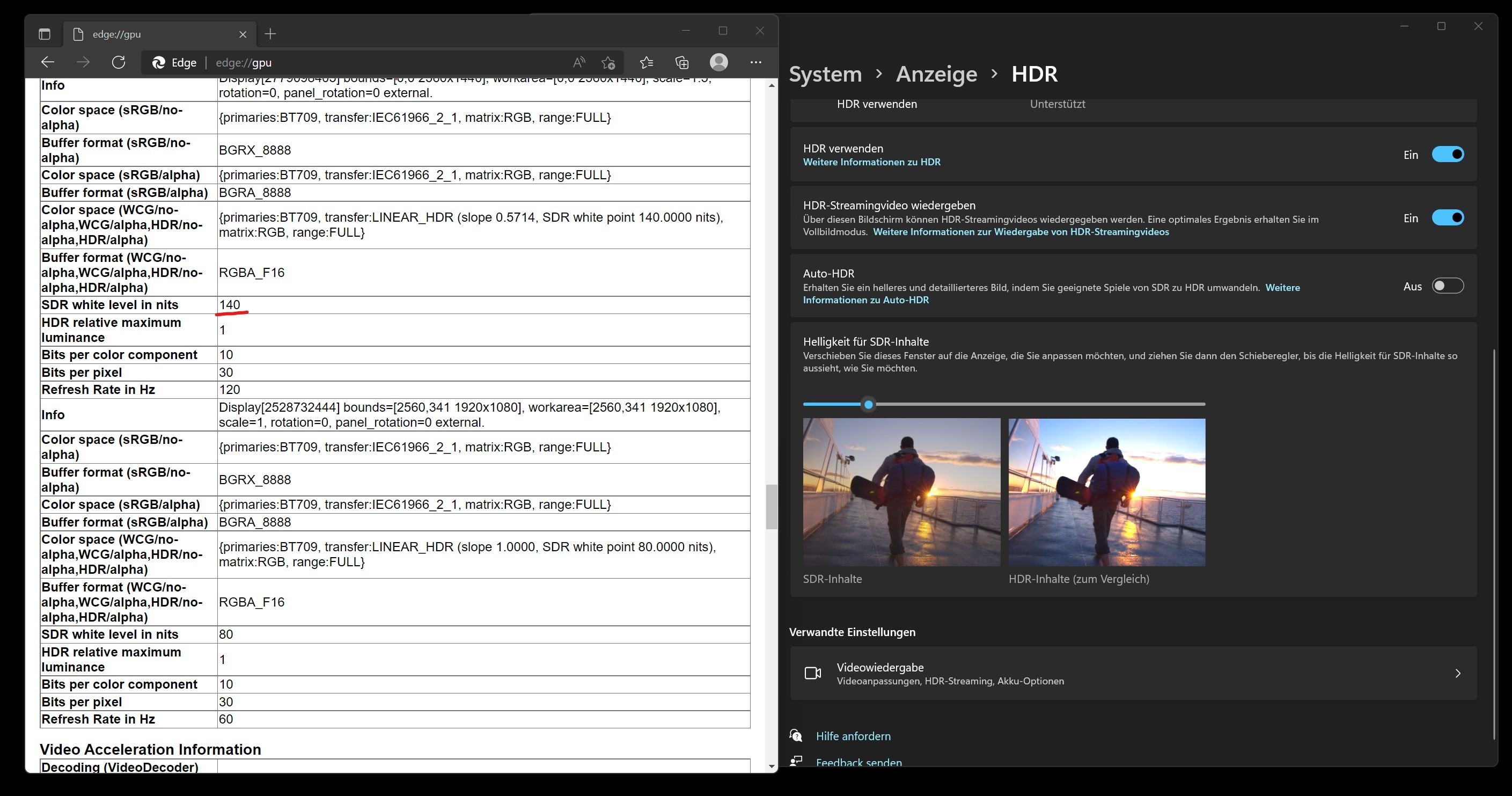The image size is (1512, 796).
Task: Minimize the Edge window
Action: (686, 31)
